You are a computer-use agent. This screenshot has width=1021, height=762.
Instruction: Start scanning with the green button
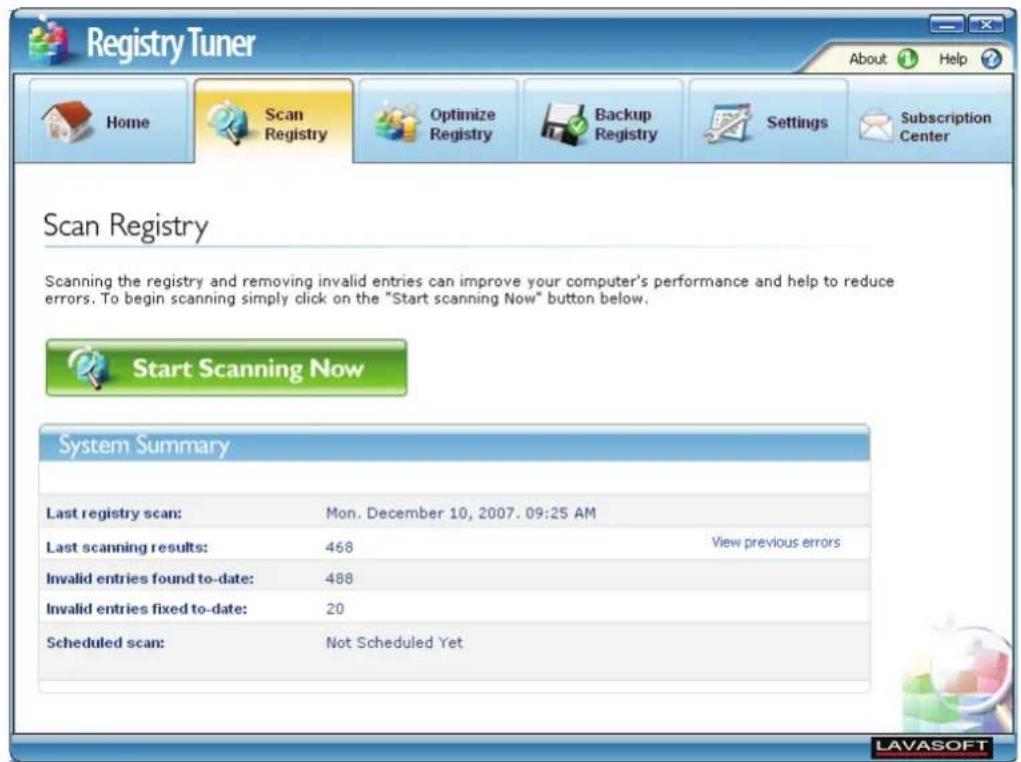227,367
